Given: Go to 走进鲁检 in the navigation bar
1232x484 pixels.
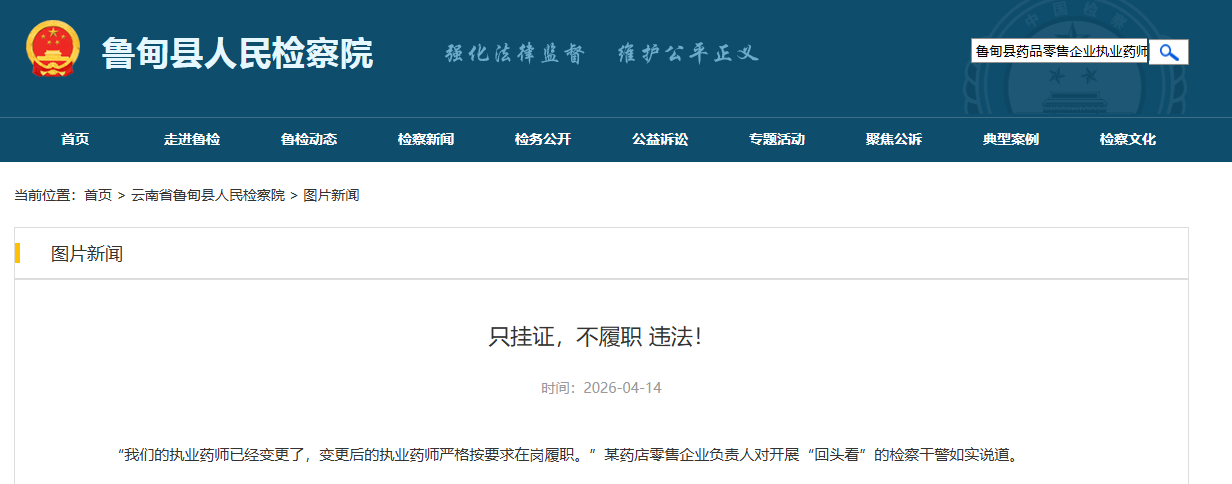Looking at the screenshot, I should 192,140.
